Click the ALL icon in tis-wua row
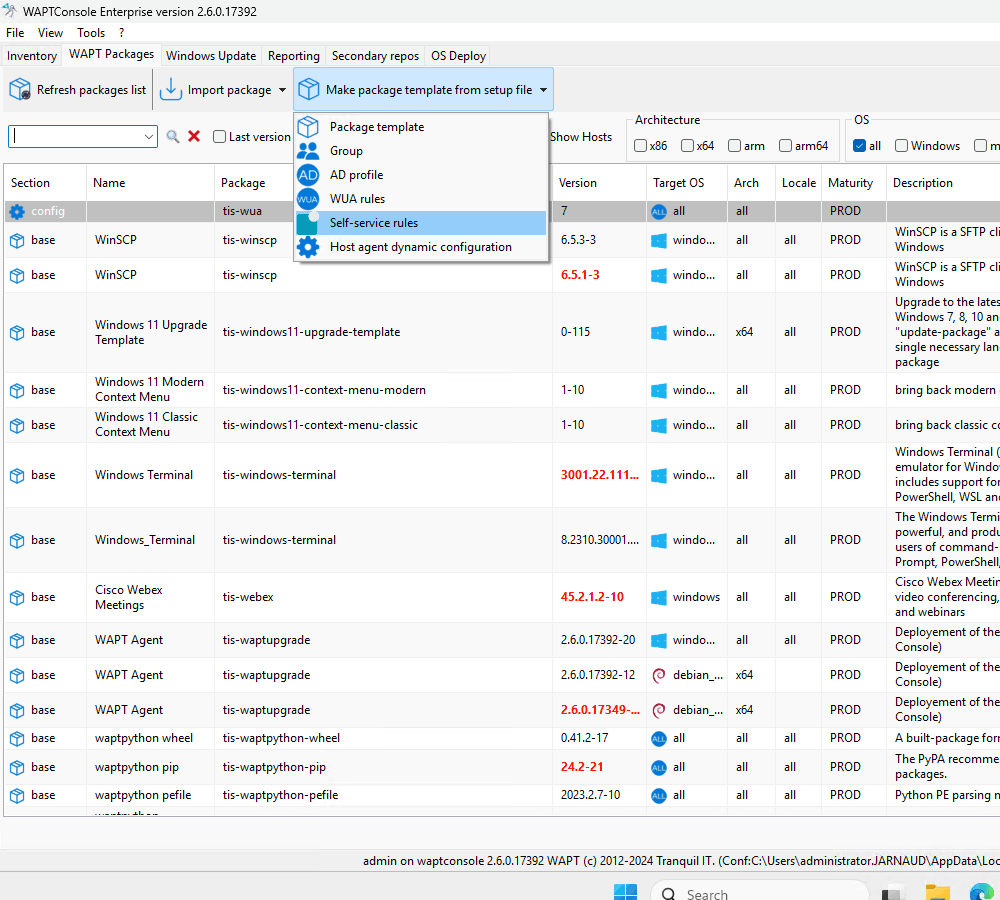Viewport: 1000px width, 900px height. 659,212
